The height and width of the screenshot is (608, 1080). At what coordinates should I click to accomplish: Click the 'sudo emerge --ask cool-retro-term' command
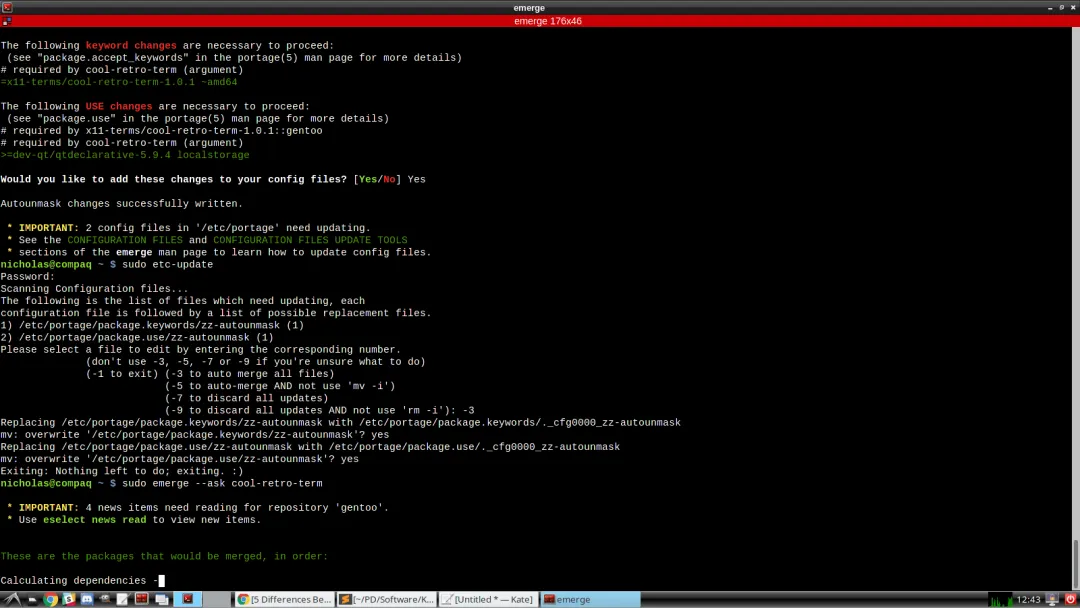tap(222, 483)
